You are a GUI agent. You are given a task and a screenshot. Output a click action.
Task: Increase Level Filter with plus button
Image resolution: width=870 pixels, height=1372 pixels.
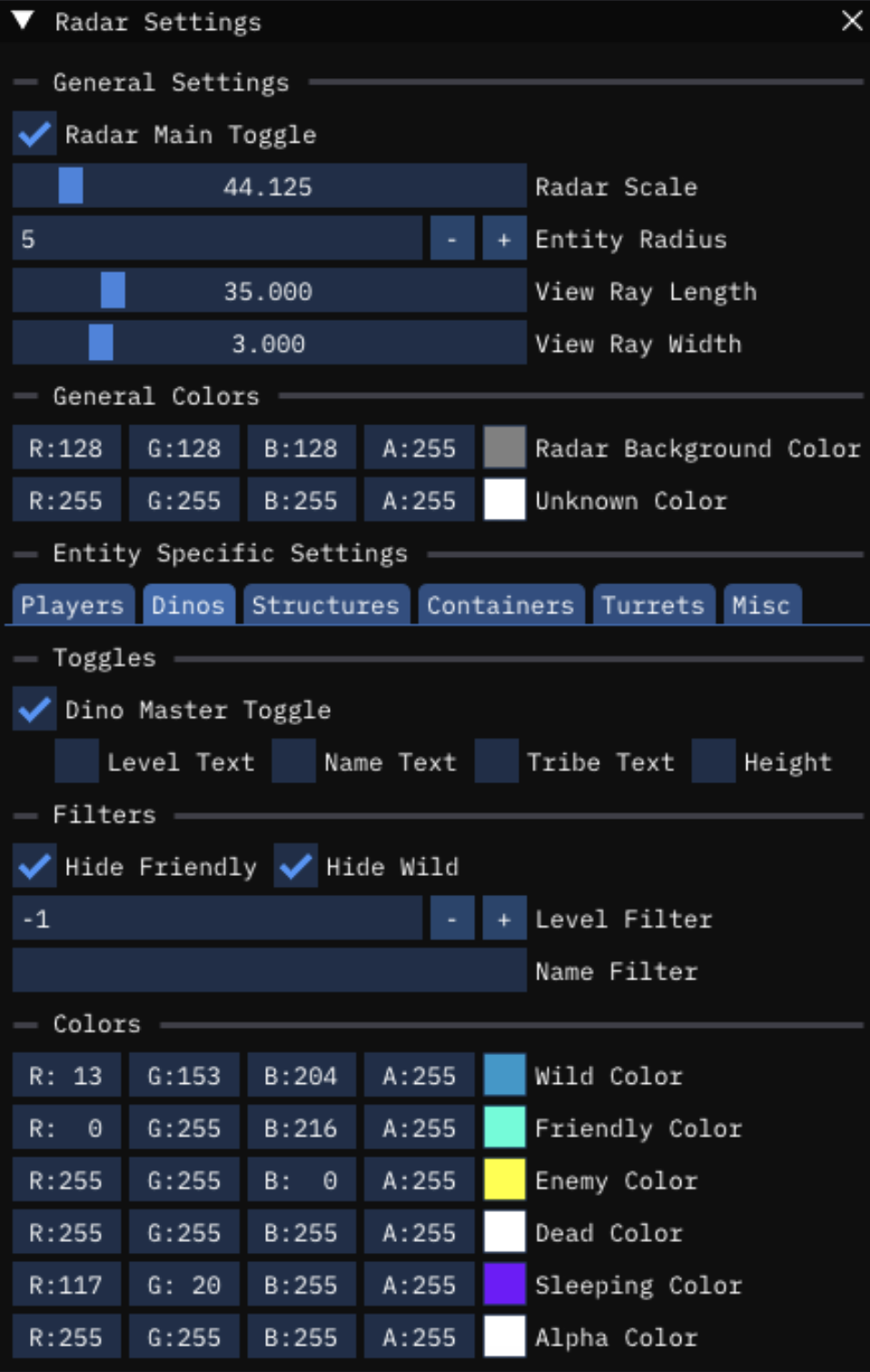coord(504,919)
